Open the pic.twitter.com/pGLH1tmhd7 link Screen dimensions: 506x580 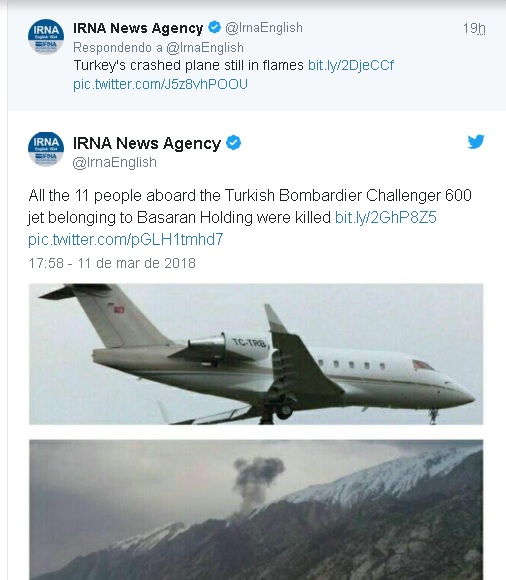[126, 240]
